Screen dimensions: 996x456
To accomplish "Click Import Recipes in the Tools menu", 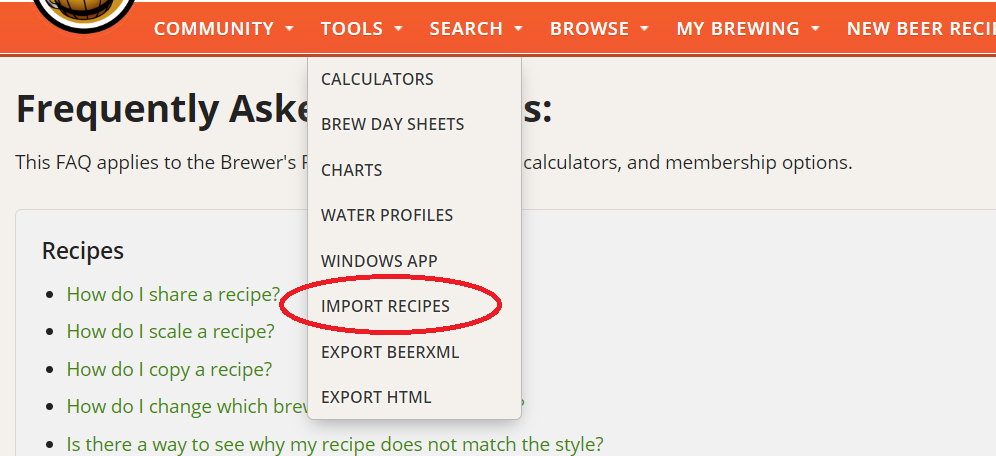I will click(385, 306).
